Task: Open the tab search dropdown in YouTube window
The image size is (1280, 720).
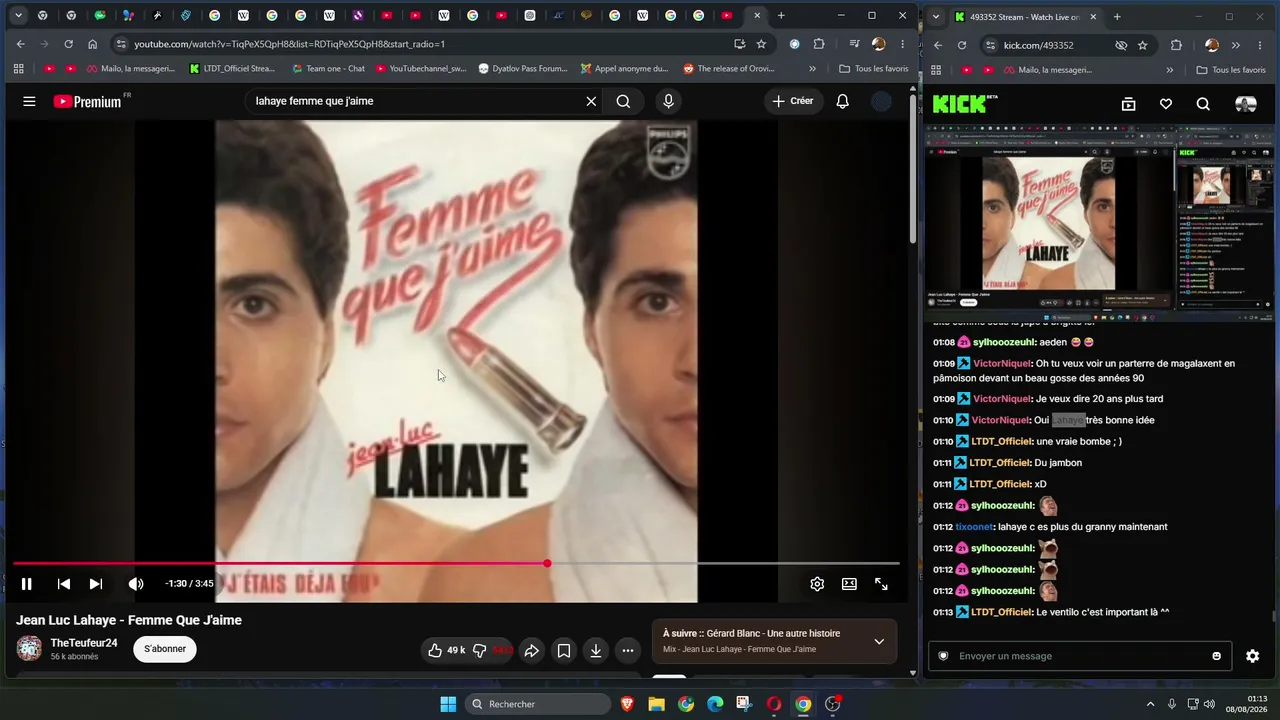Action: 17,16
